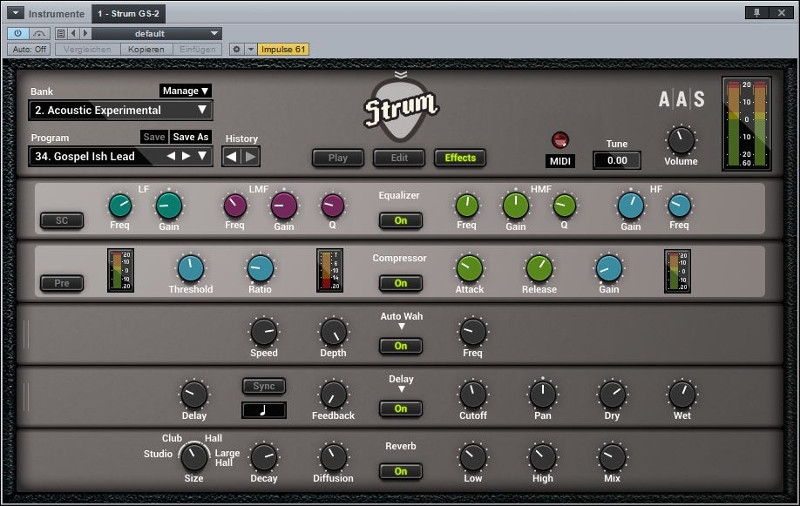Open the preset list icon
Image resolution: width=800 pixels, height=506 pixels.
click(x=61, y=33)
